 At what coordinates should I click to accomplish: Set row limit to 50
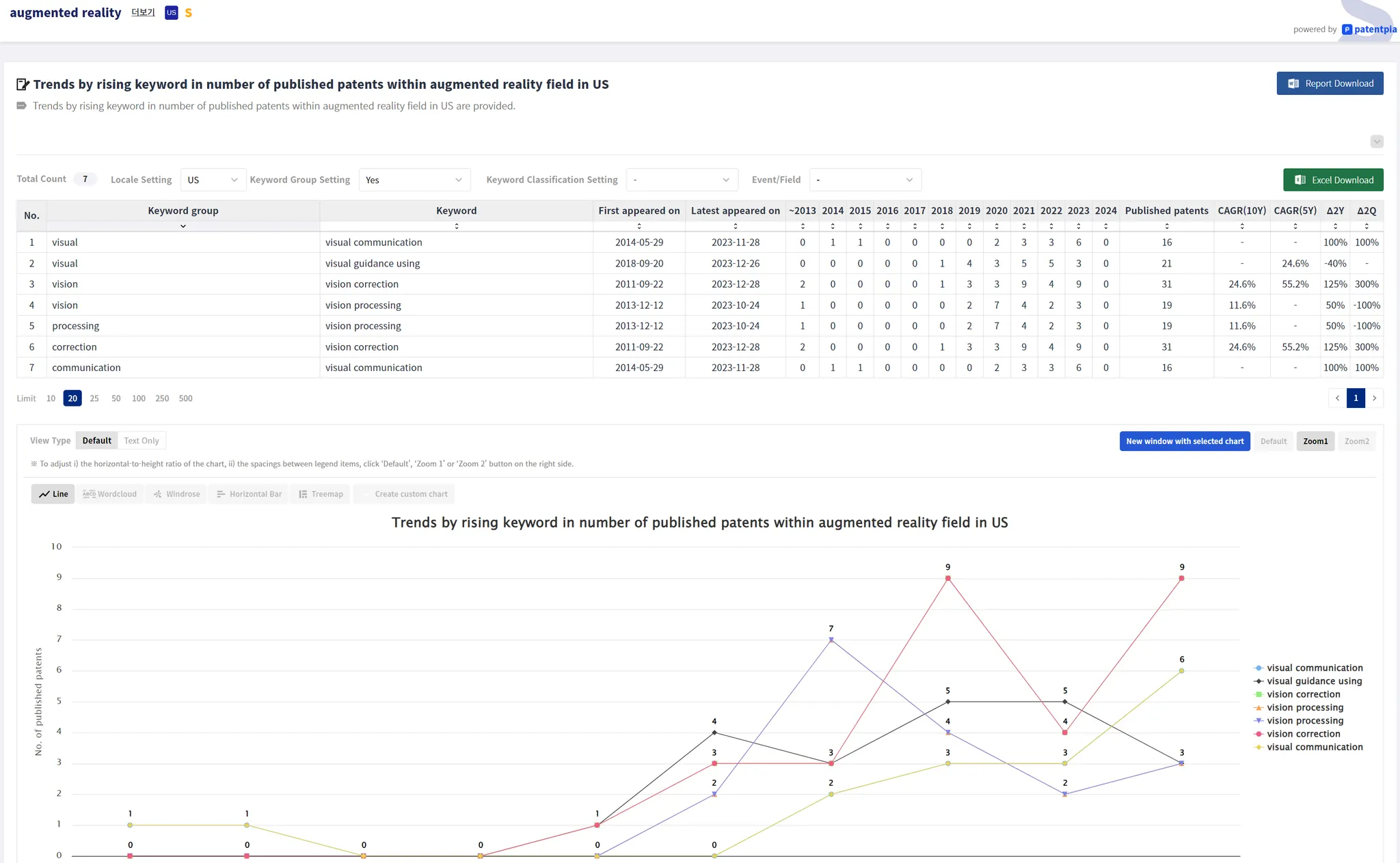[116, 398]
